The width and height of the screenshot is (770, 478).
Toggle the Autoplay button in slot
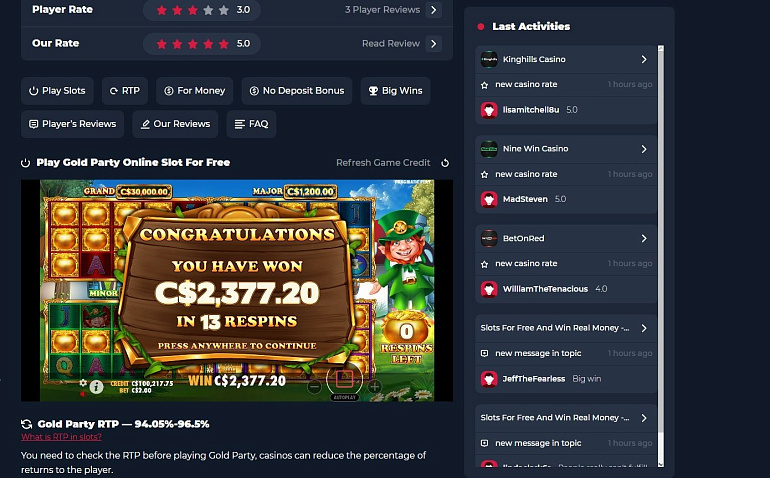(x=344, y=397)
